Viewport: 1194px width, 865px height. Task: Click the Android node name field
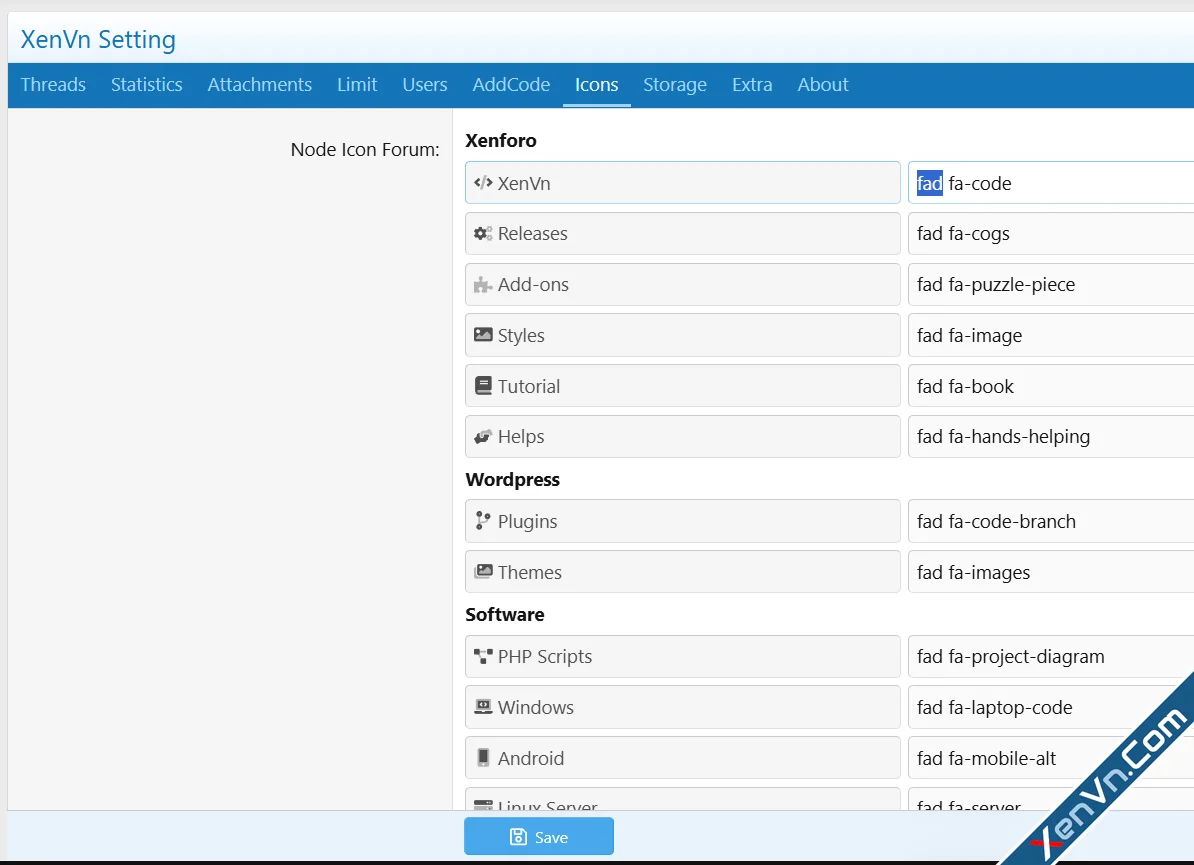click(683, 758)
